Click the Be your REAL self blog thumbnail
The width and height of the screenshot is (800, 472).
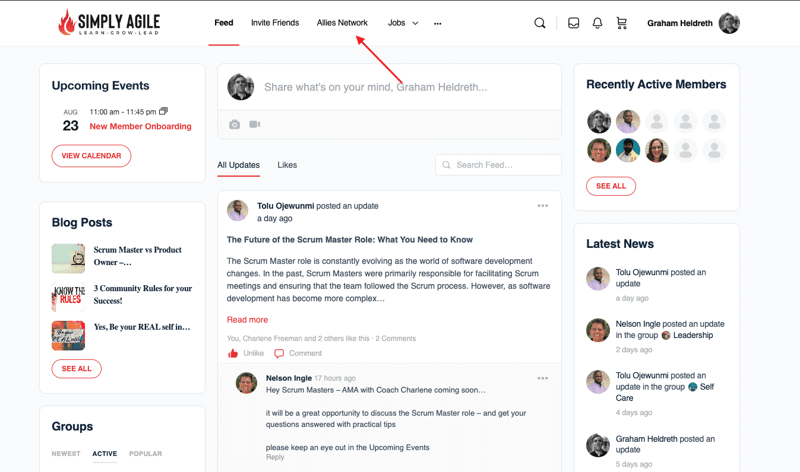tap(68, 335)
